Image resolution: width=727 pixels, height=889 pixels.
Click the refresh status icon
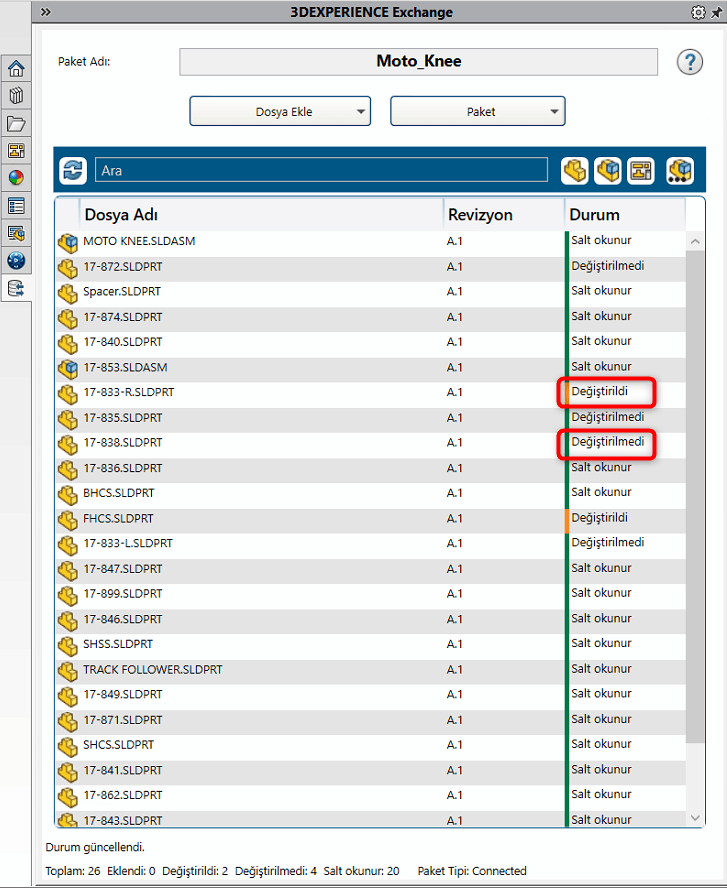click(x=73, y=170)
